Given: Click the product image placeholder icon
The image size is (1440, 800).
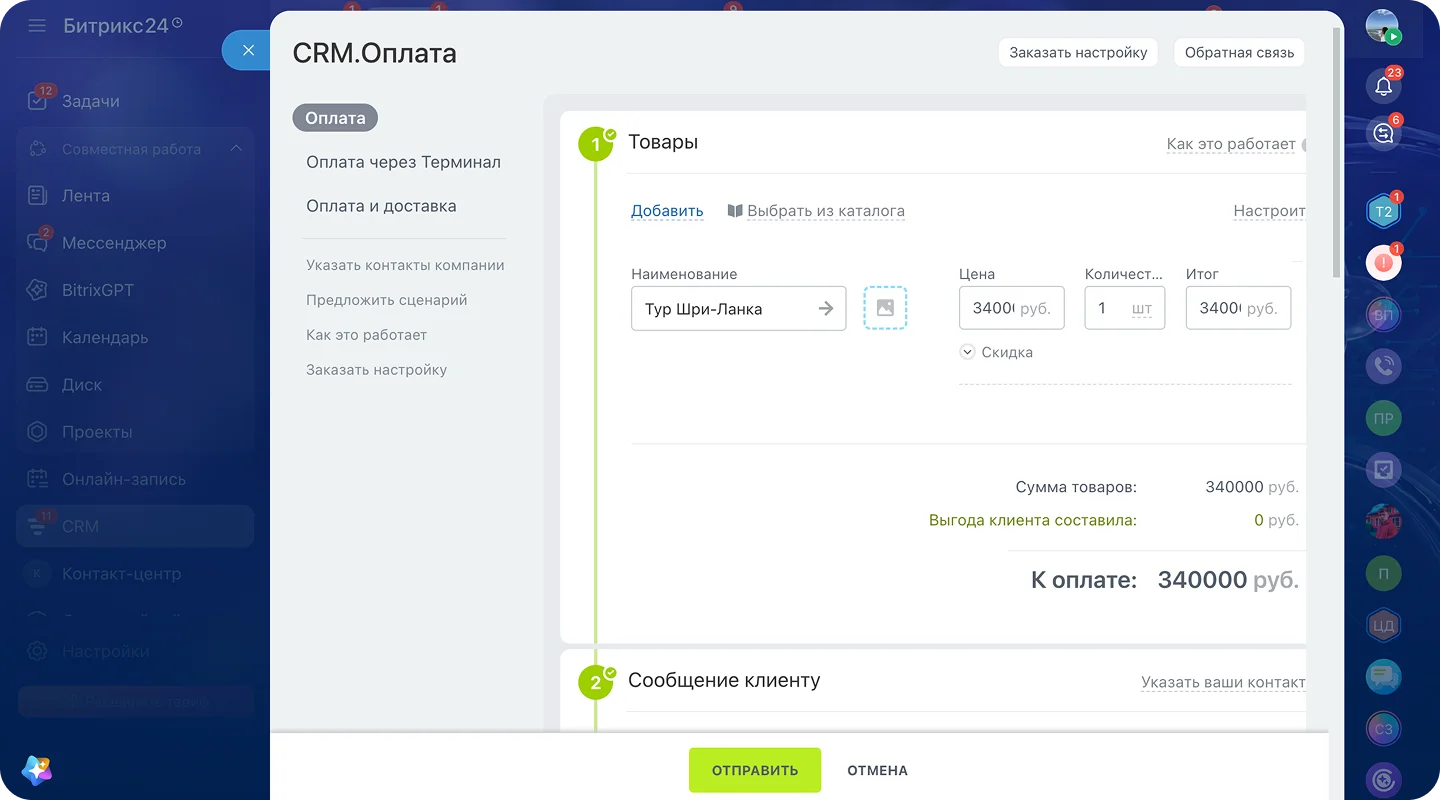Looking at the screenshot, I should tap(885, 308).
